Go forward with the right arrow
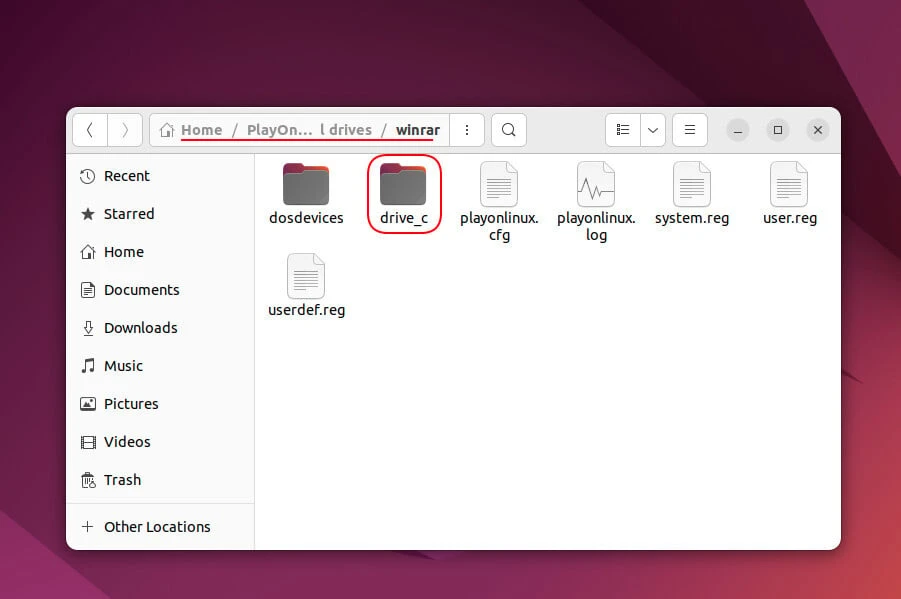The image size is (901, 599). [125, 130]
